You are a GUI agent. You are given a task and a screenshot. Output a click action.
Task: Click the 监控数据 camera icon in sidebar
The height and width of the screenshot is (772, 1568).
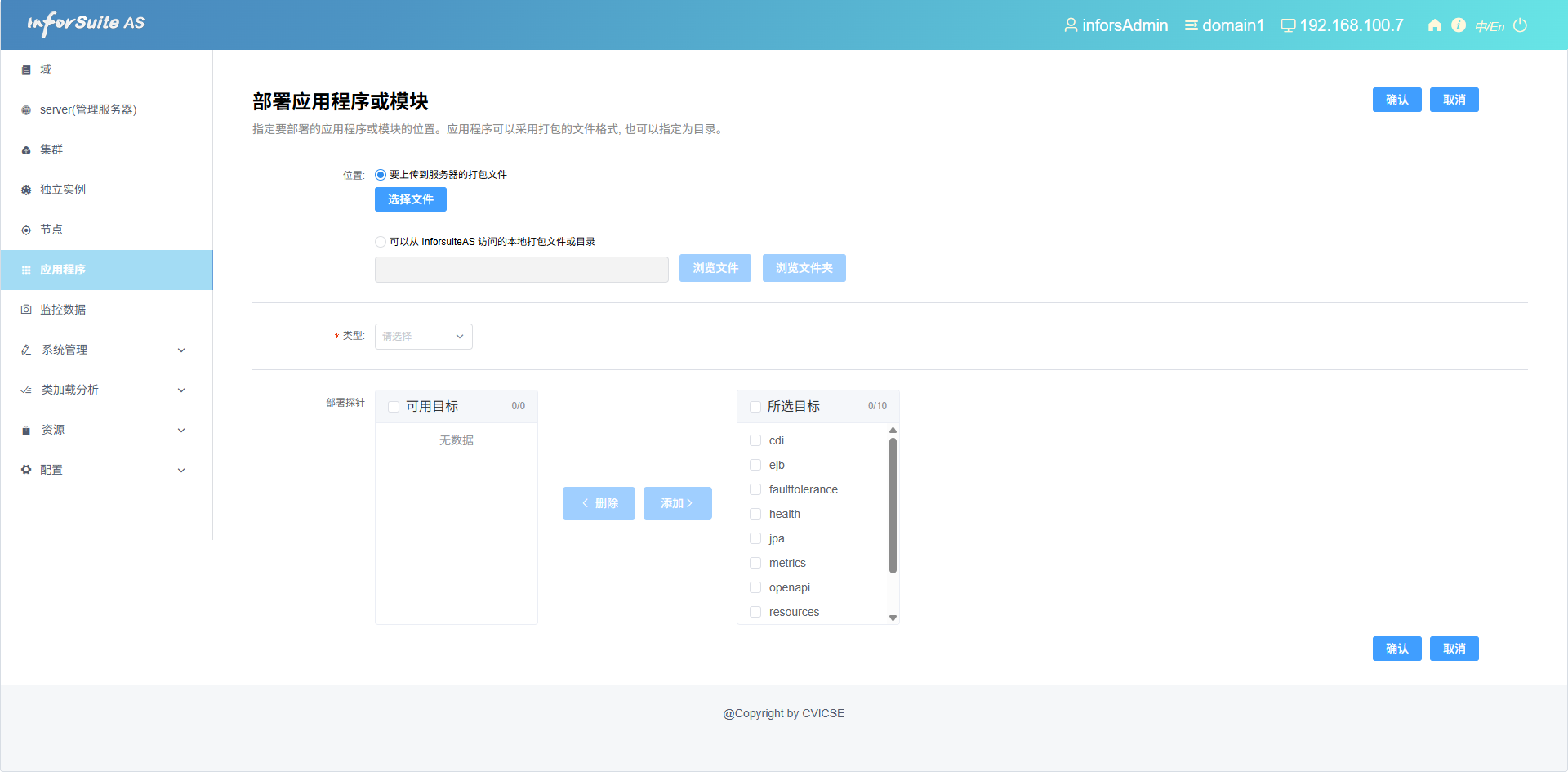[26, 310]
